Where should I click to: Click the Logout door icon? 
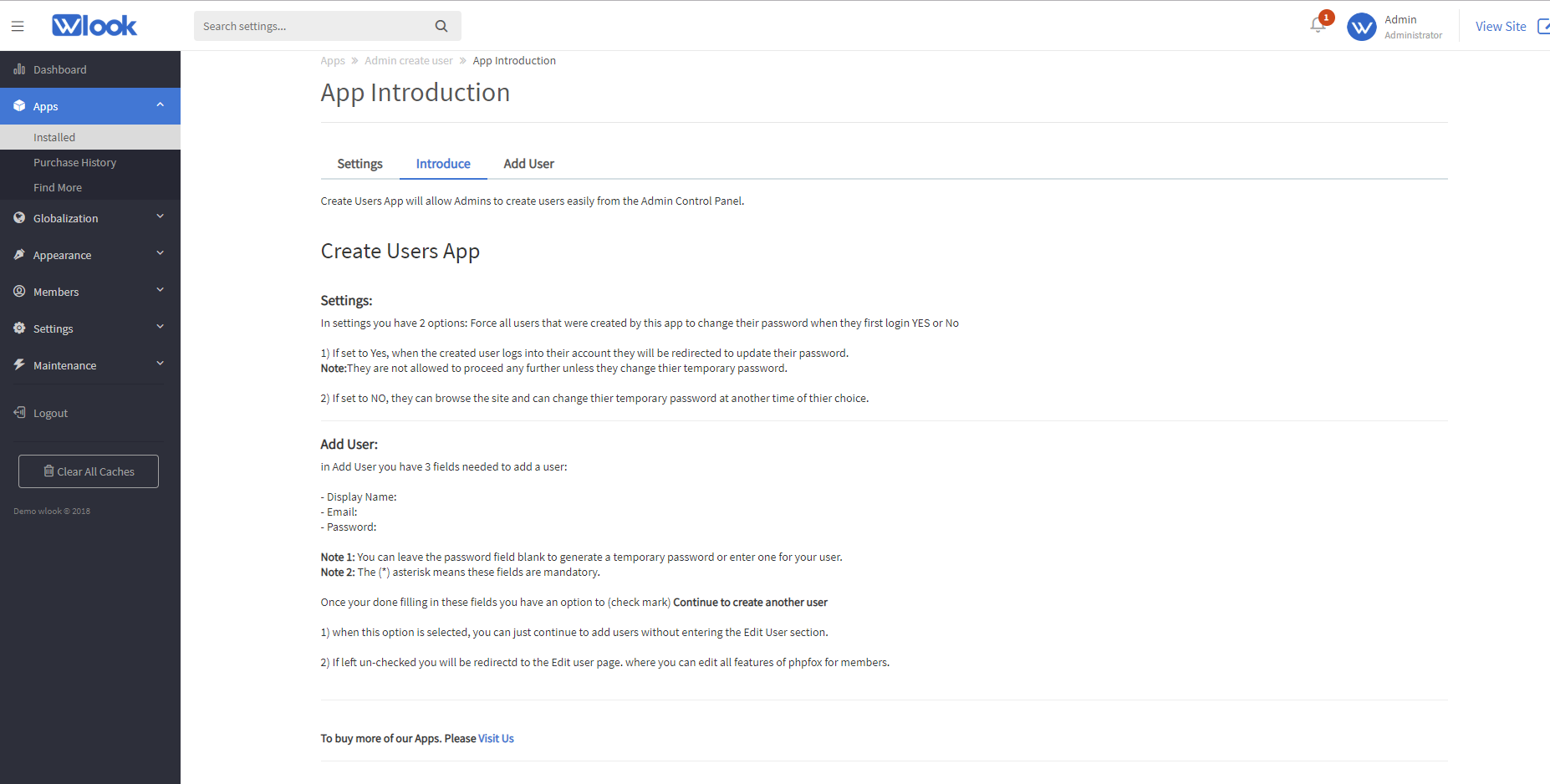19,413
